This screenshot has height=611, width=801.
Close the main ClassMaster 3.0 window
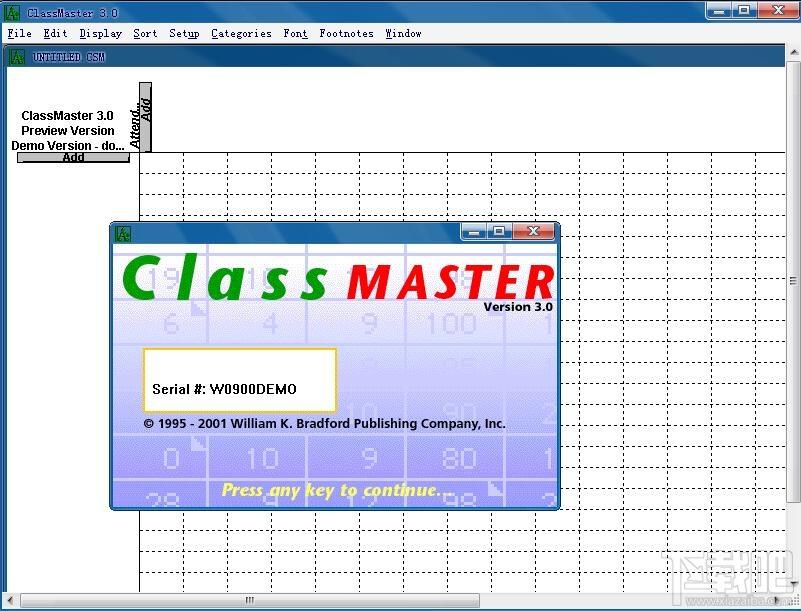click(x=778, y=11)
